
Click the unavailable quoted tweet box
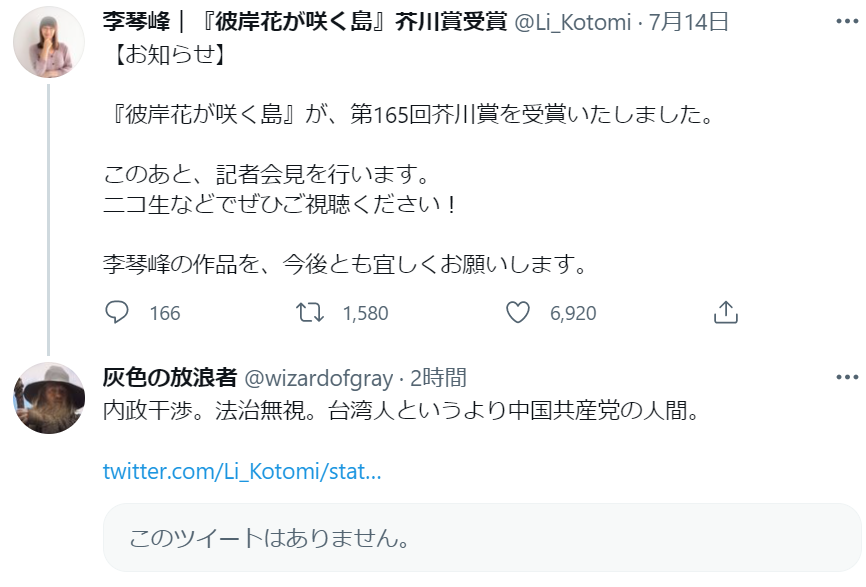point(482,537)
